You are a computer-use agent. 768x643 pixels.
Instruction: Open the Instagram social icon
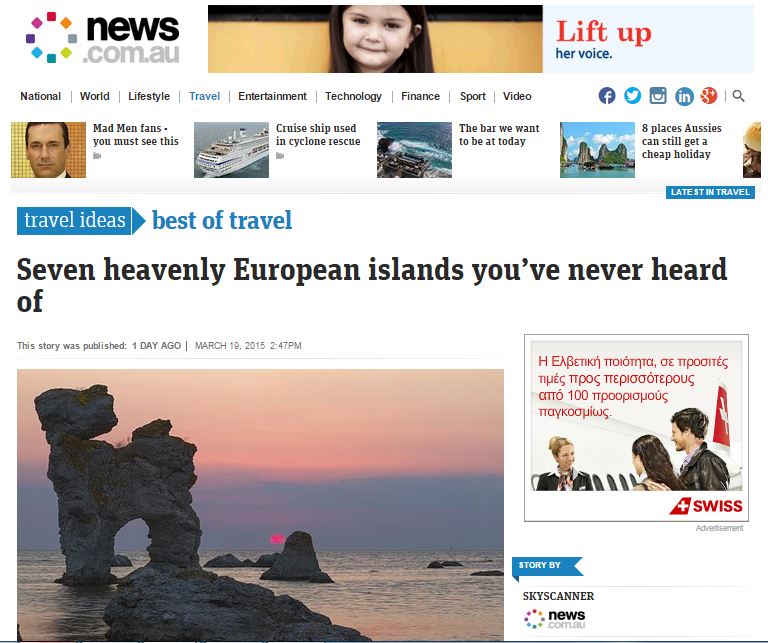(x=658, y=95)
